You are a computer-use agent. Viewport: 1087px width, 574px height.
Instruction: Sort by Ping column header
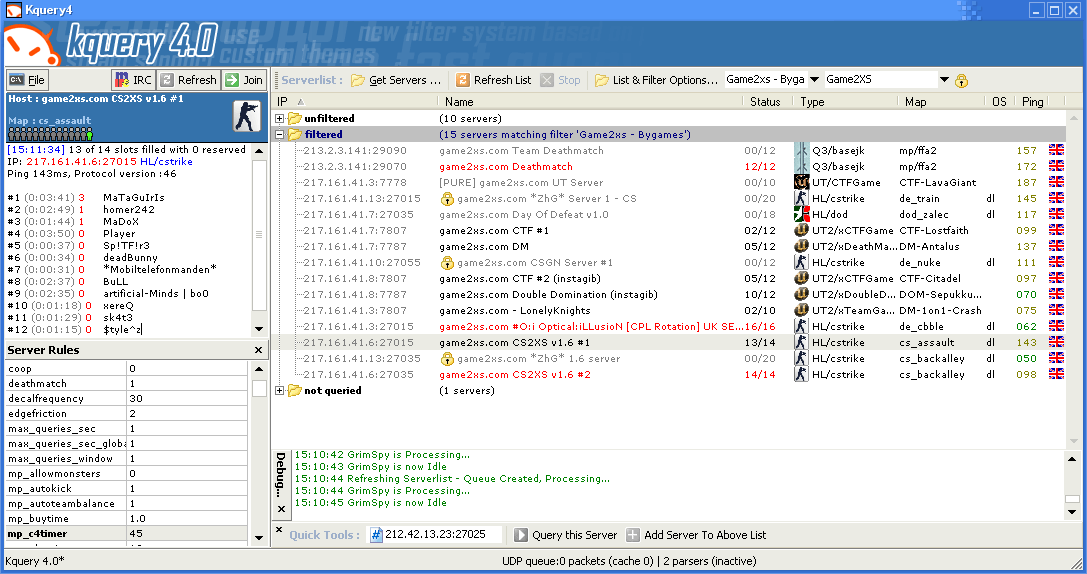[x=1032, y=102]
